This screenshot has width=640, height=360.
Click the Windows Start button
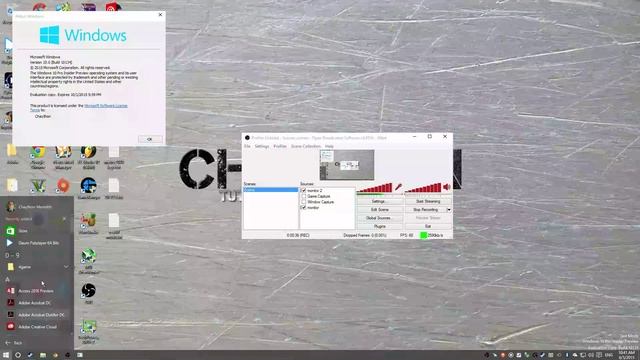6,355
